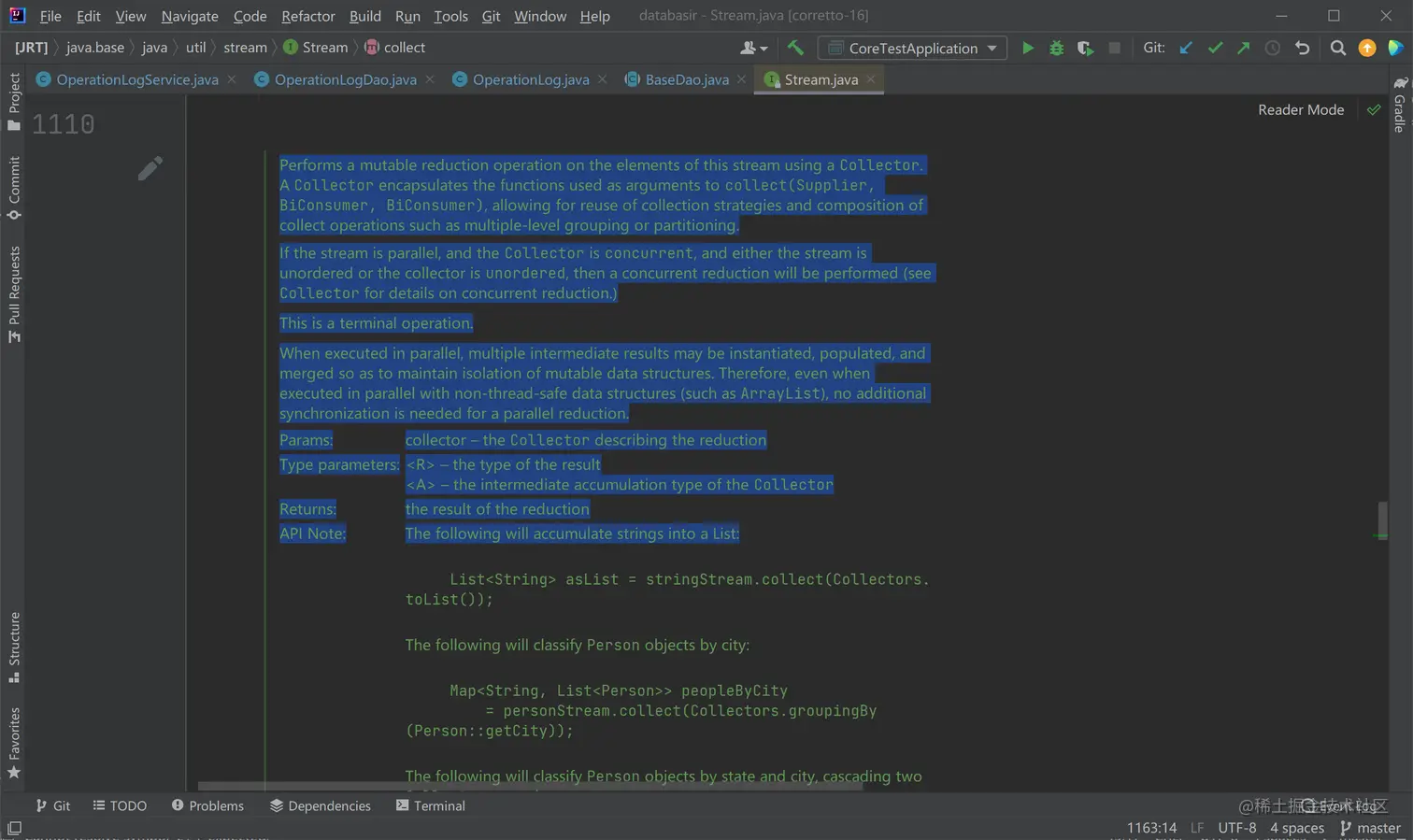Push commits with the Git push arrow

(1243, 48)
